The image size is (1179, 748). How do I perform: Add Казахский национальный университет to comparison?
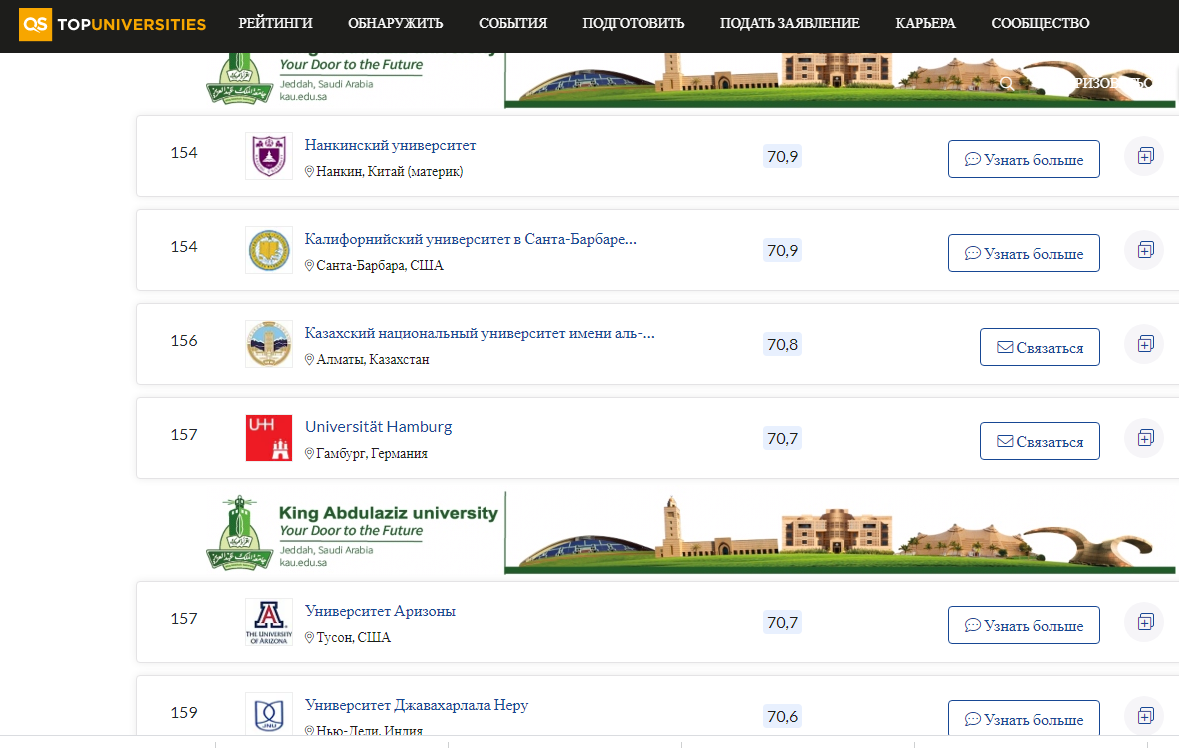1145,344
